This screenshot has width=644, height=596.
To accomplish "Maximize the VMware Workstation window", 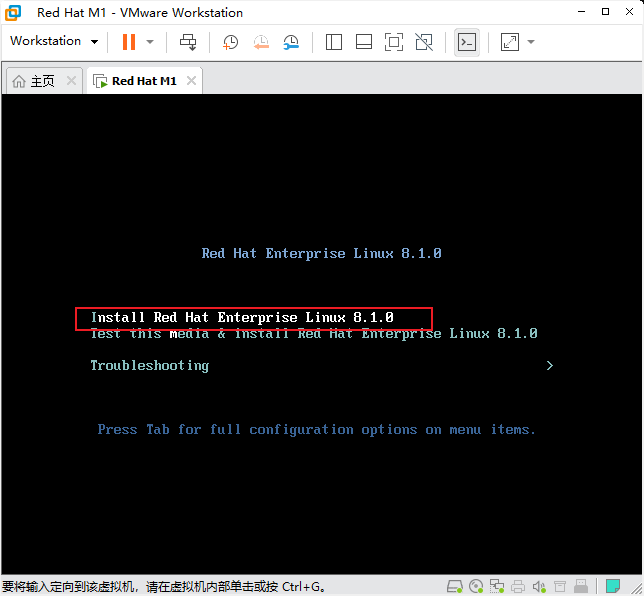I will (605, 12).
